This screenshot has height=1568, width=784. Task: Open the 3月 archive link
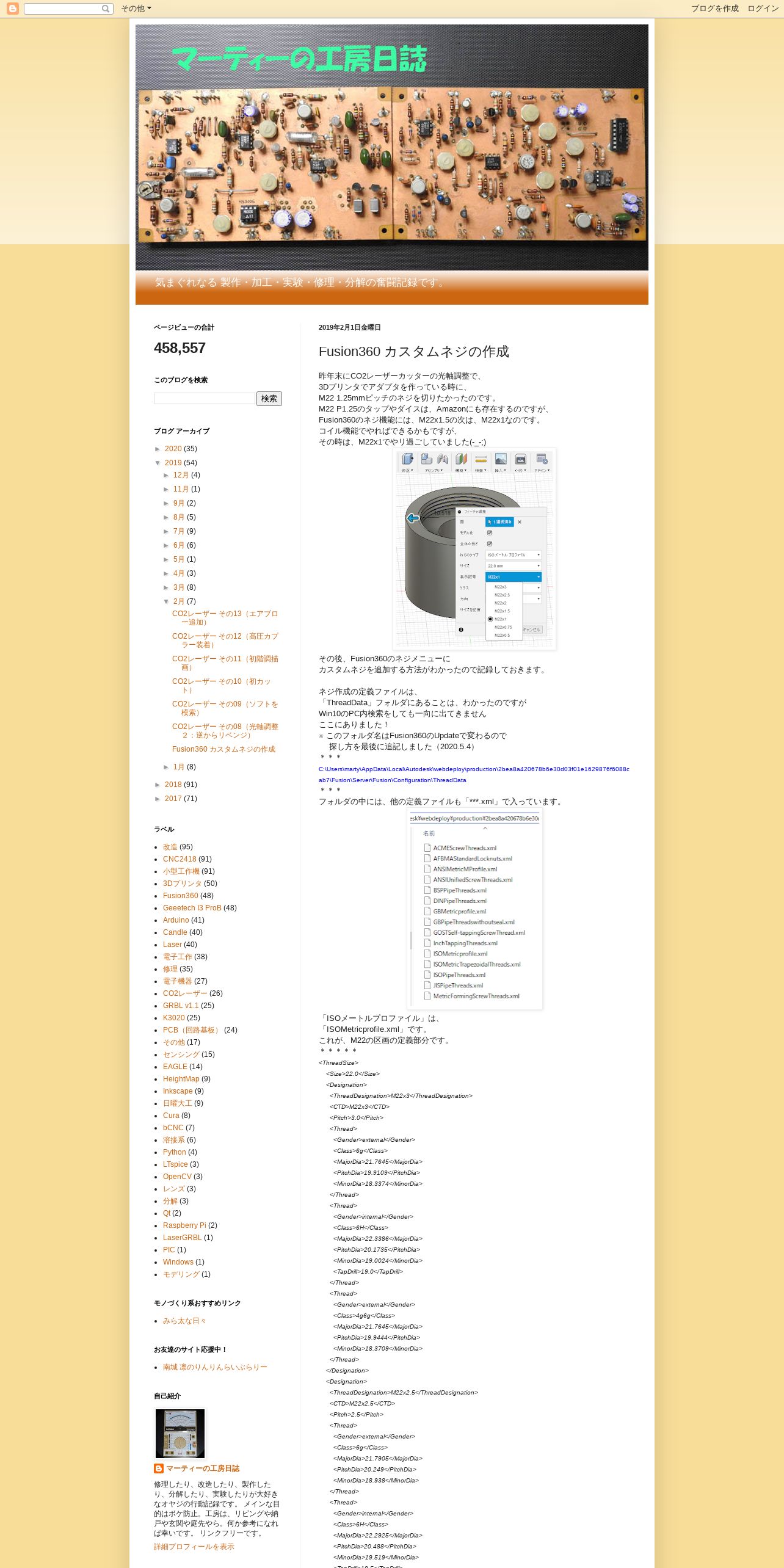tap(178, 587)
